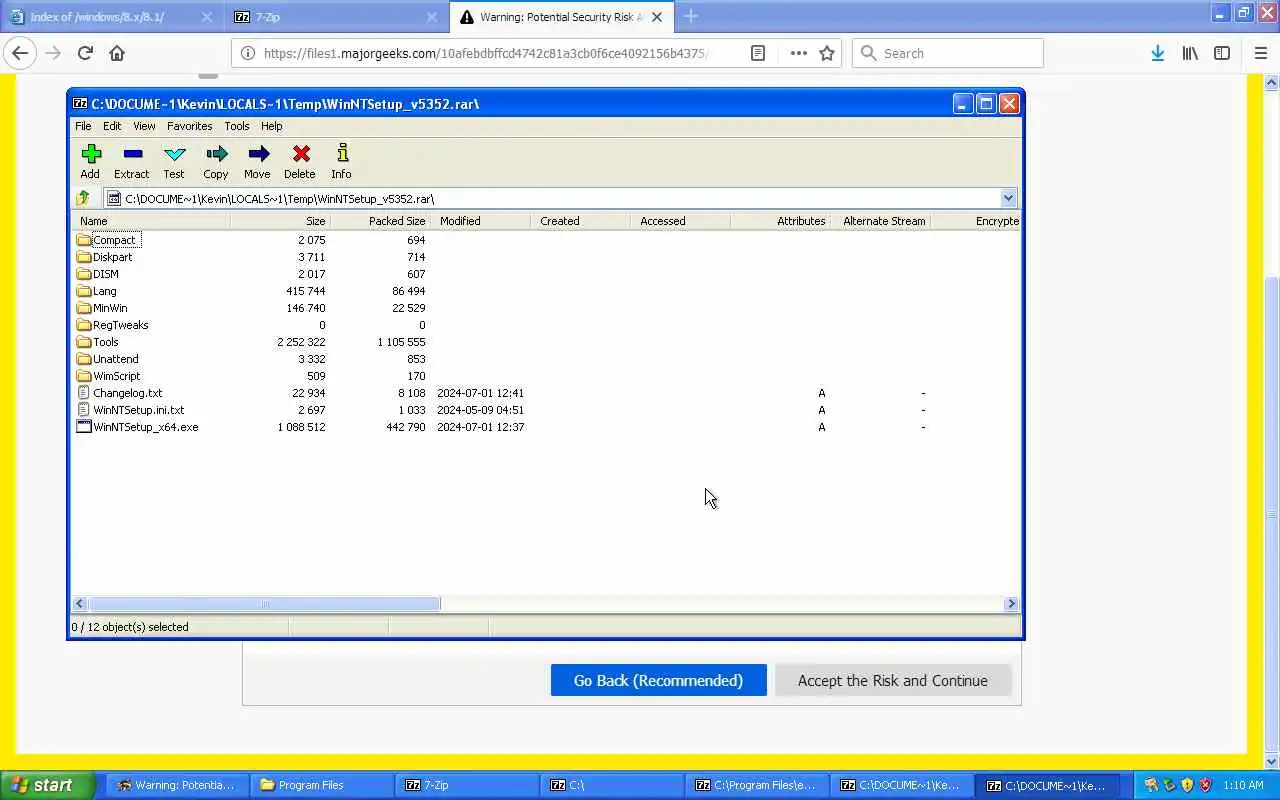Open the Help menu
The image size is (1280, 800).
[x=271, y=126]
